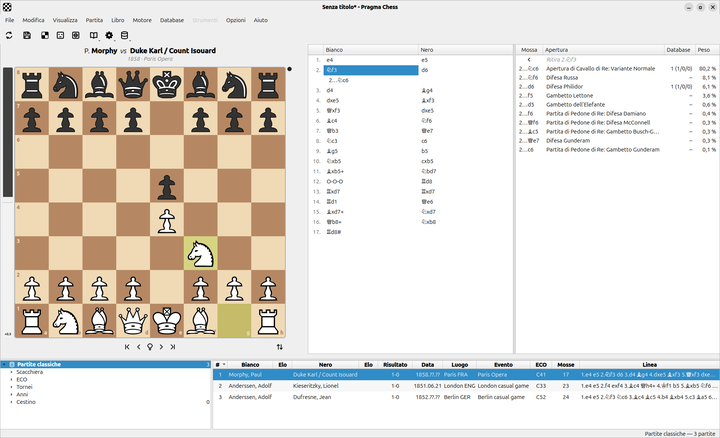Click the engine gear toolbar icon
This screenshot has height=438, width=720.
109,35
